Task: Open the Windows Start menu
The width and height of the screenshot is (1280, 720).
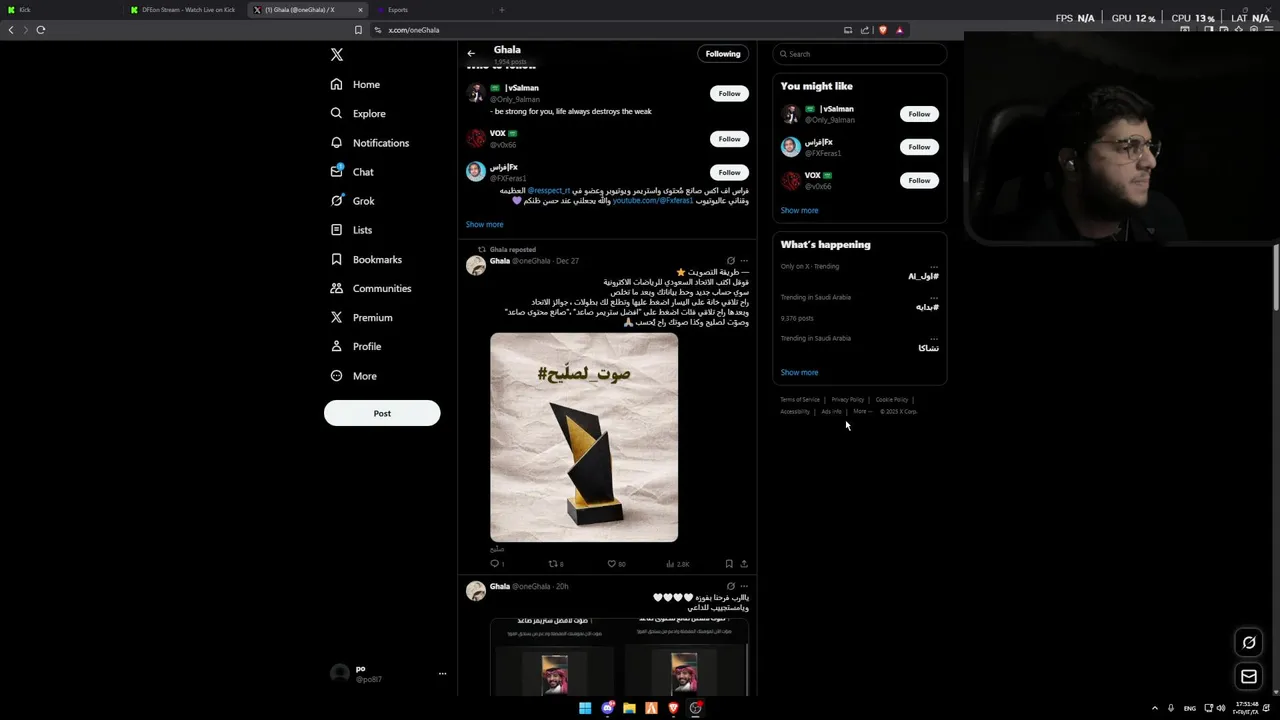Action: (x=585, y=708)
